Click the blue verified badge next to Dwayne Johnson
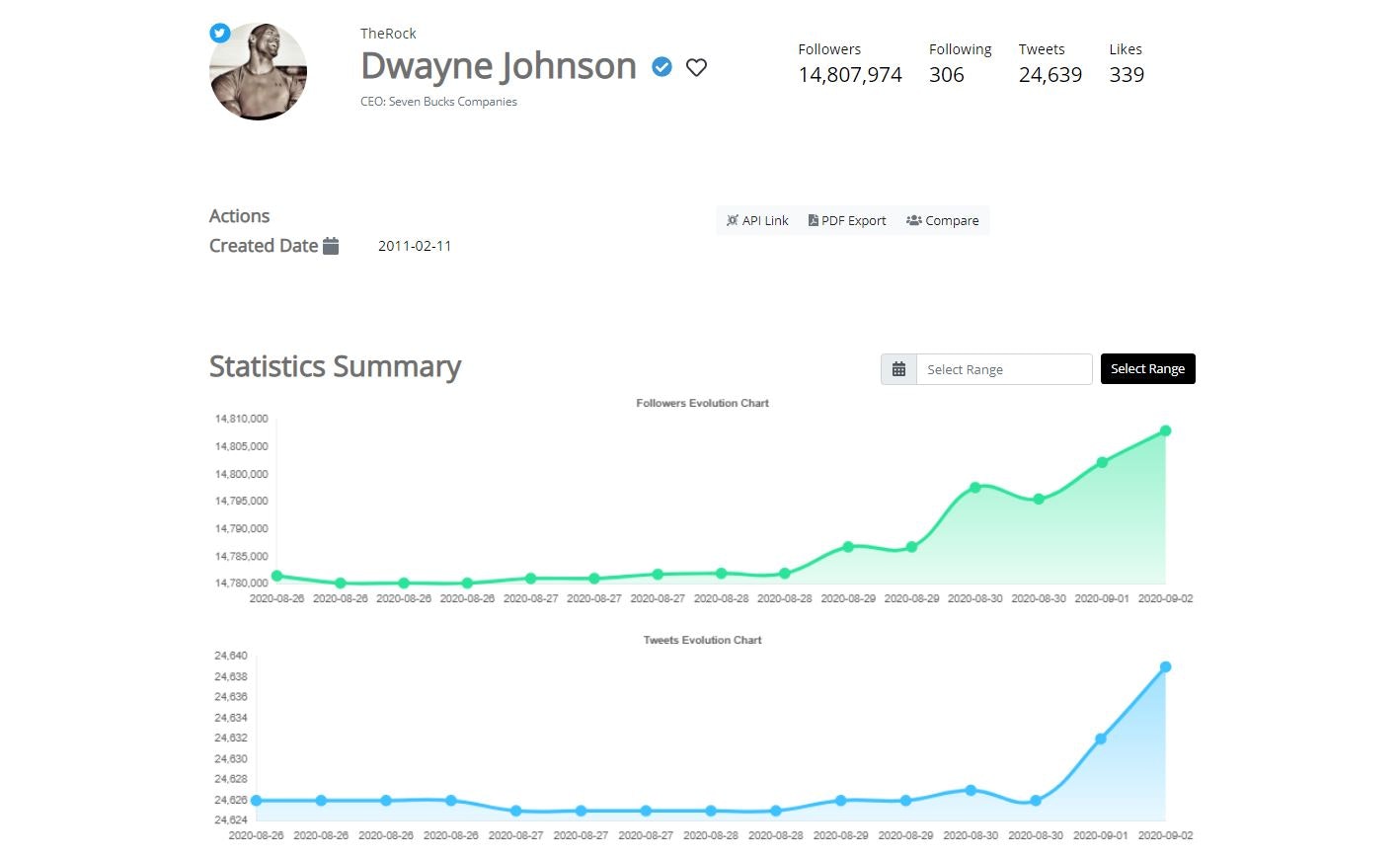This screenshot has width=1400, height=857. click(661, 67)
